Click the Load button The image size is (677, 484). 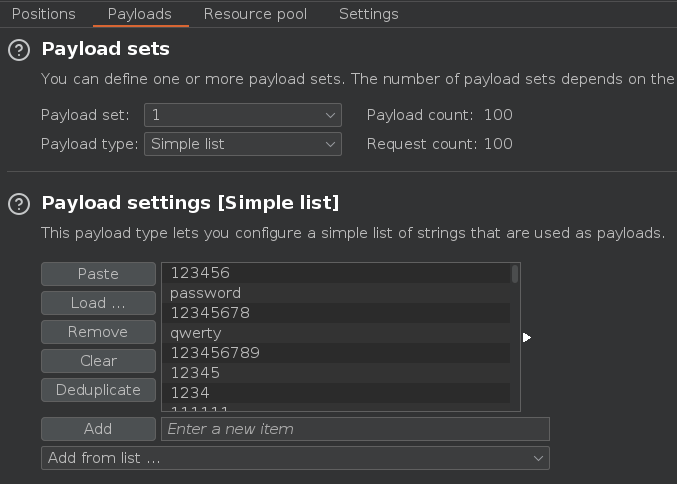98,303
